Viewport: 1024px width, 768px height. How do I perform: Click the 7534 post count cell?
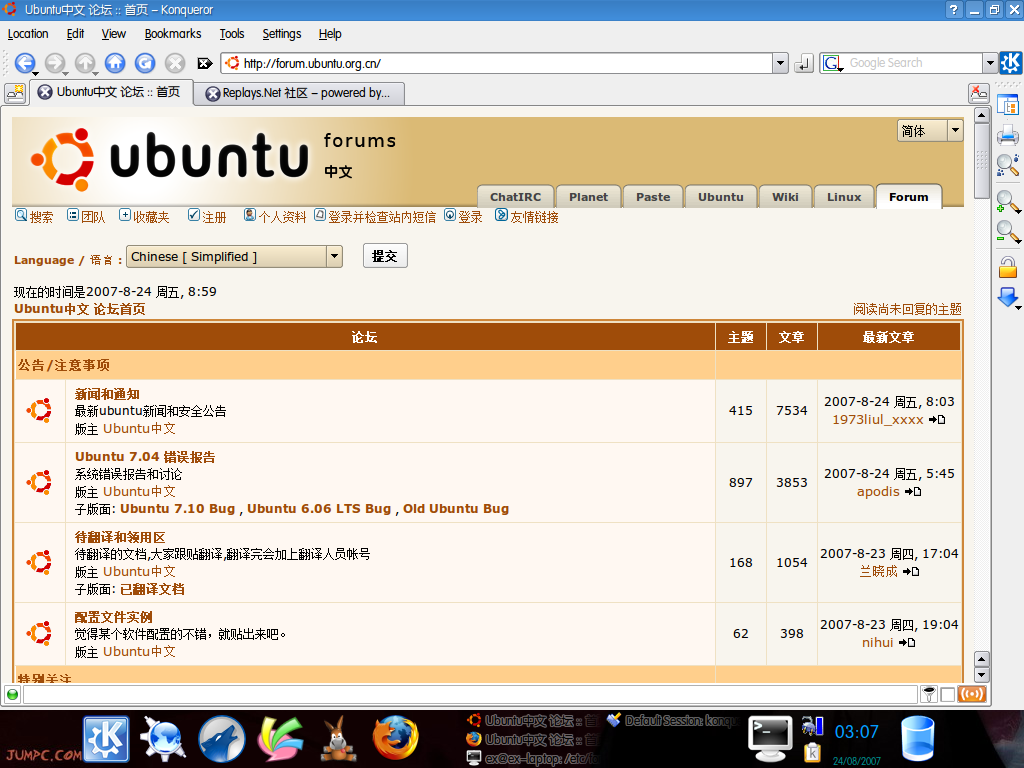point(792,411)
